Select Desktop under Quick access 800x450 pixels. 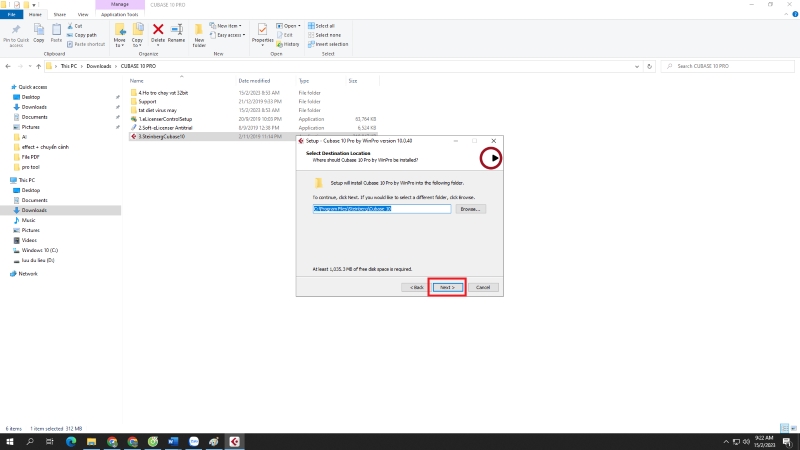pos(31,97)
